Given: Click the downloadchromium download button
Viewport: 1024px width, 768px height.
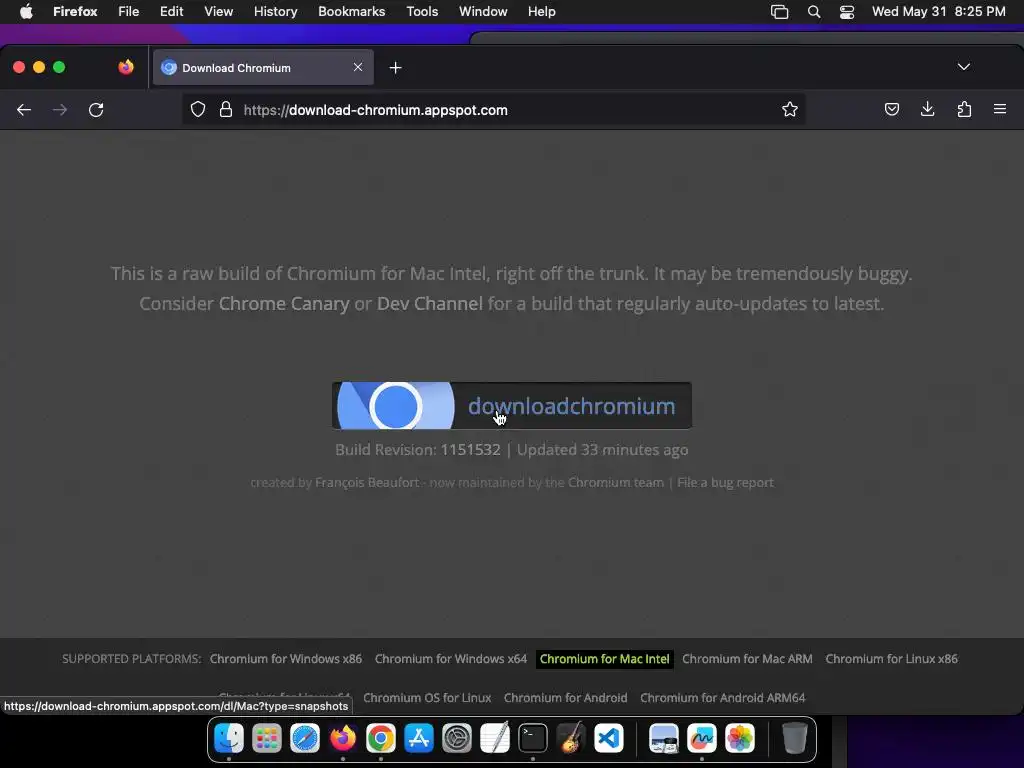Looking at the screenshot, I should point(511,406).
